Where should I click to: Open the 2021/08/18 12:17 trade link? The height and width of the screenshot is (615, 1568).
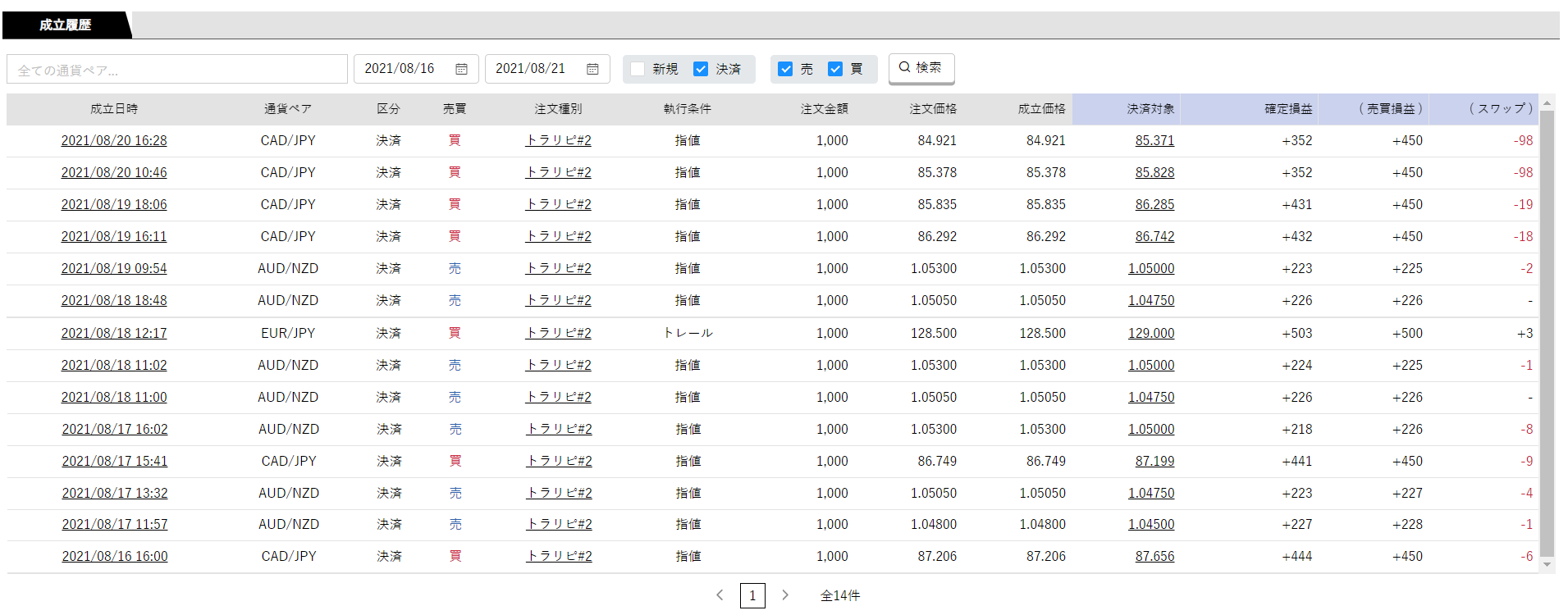click(x=114, y=333)
